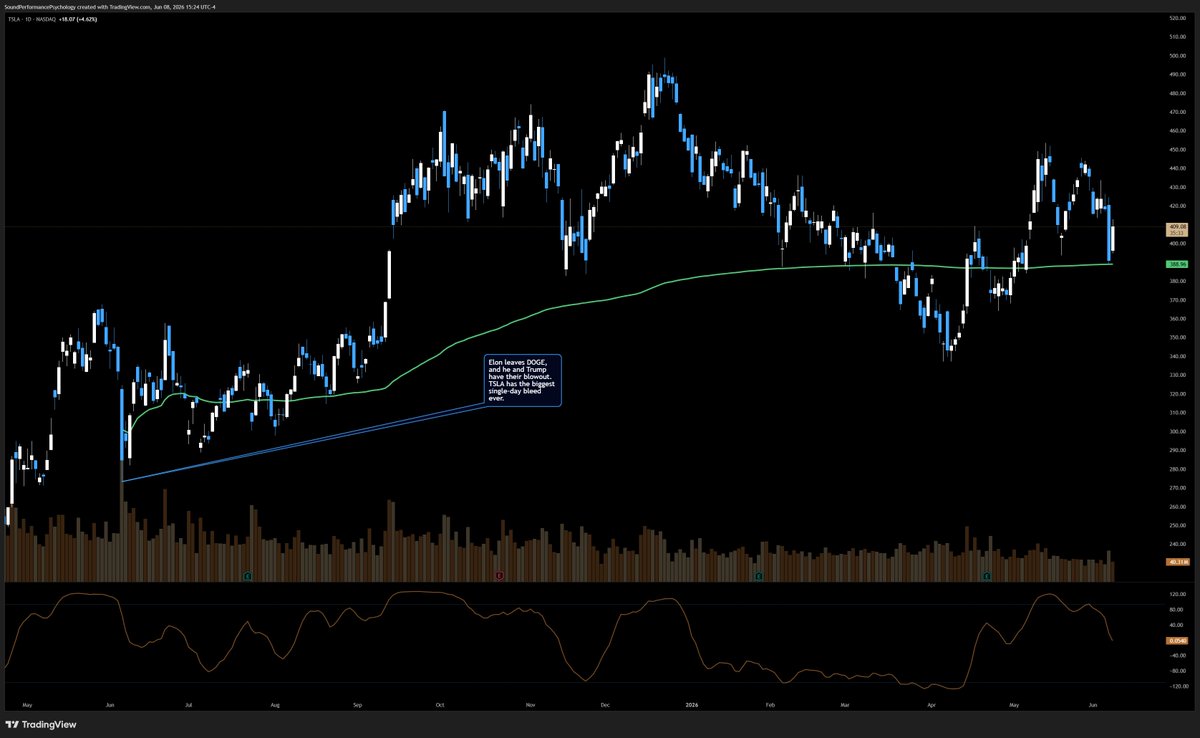Click the 120.00 oscillator scale label

pyautogui.click(x=1176, y=594)
